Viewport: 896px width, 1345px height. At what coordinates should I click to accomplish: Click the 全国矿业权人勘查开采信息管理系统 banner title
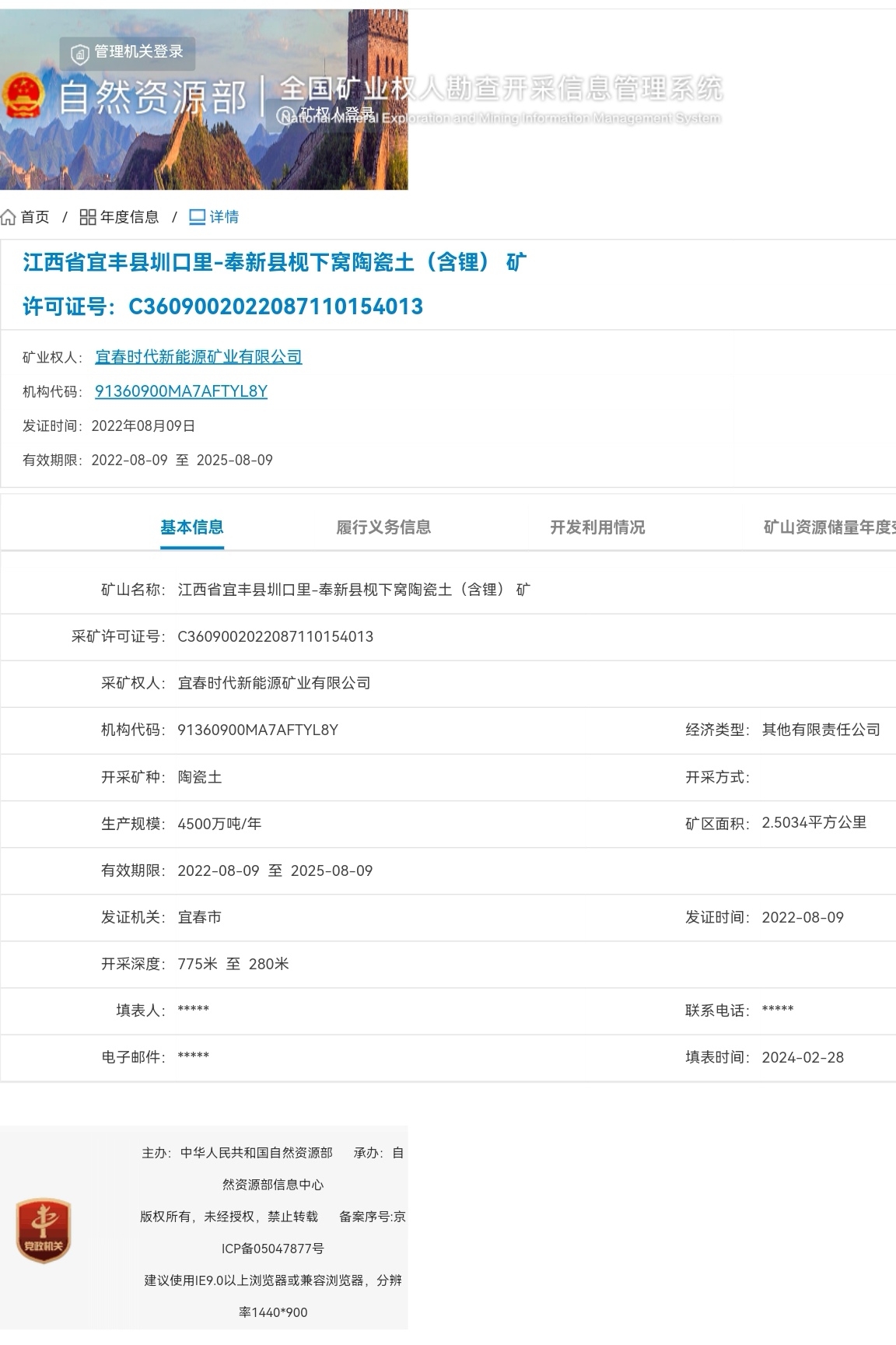click(501, 88)
